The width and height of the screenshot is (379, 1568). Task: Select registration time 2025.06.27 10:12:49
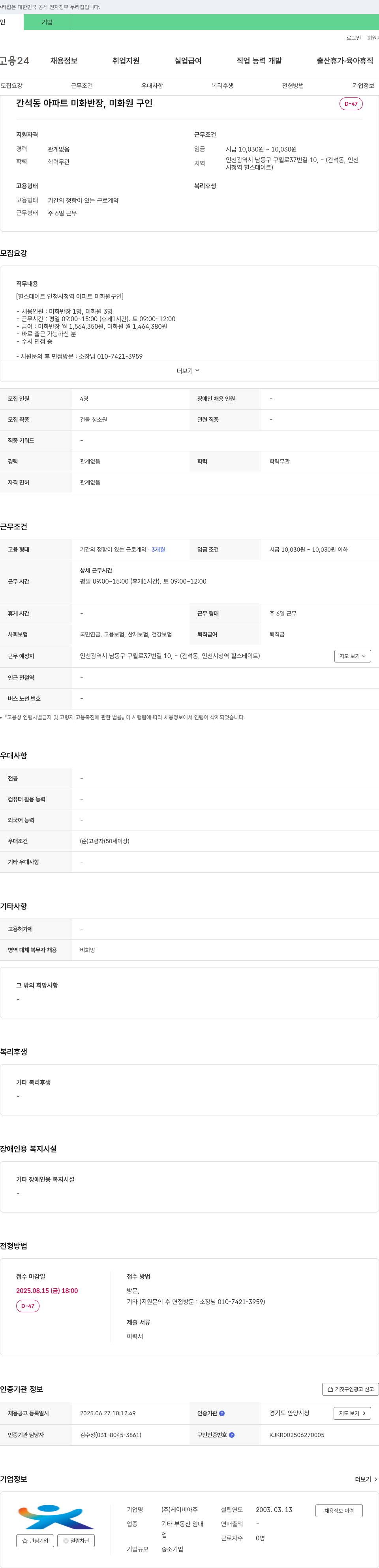click(x=108, y=1413)
